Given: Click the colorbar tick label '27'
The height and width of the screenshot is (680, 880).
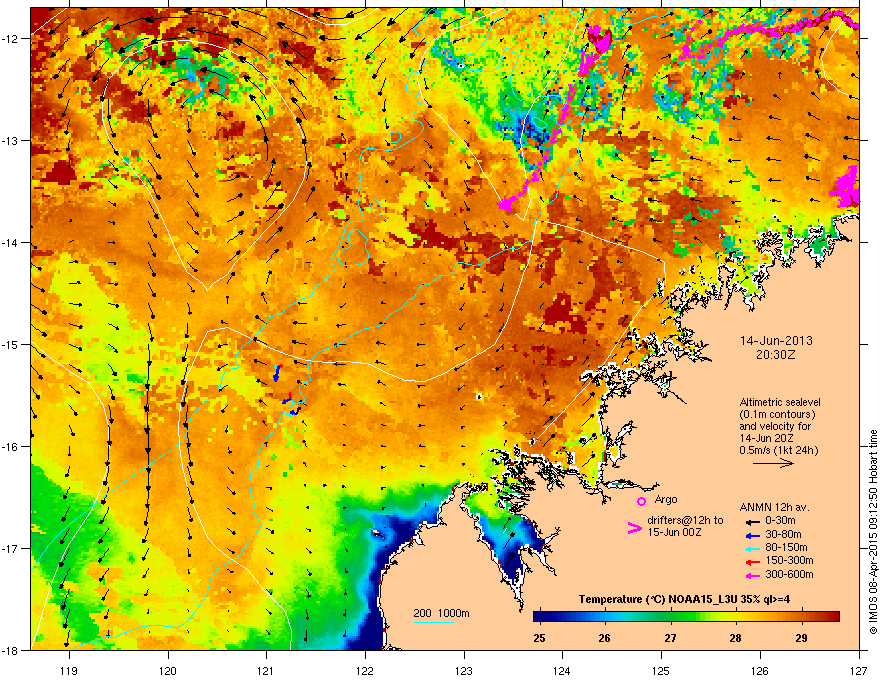Looking at the screenshot, I should pyautogui.click(x=670, y=638).
